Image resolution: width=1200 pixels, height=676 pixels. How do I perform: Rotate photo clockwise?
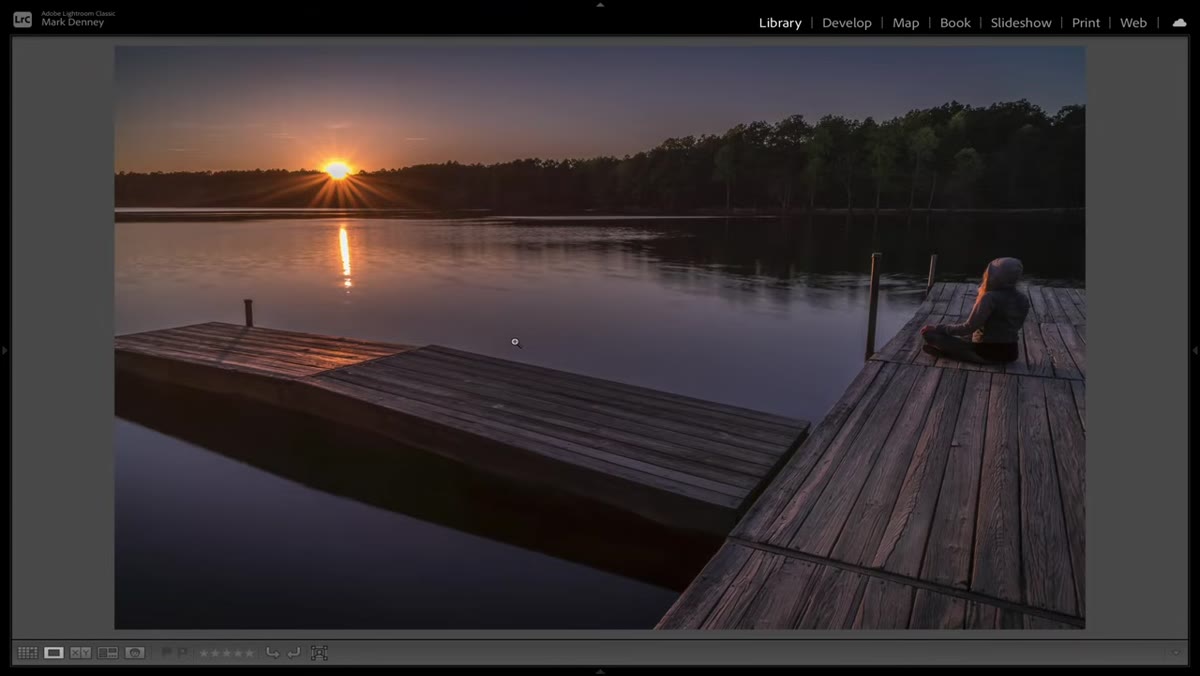[x=293, y=653]
